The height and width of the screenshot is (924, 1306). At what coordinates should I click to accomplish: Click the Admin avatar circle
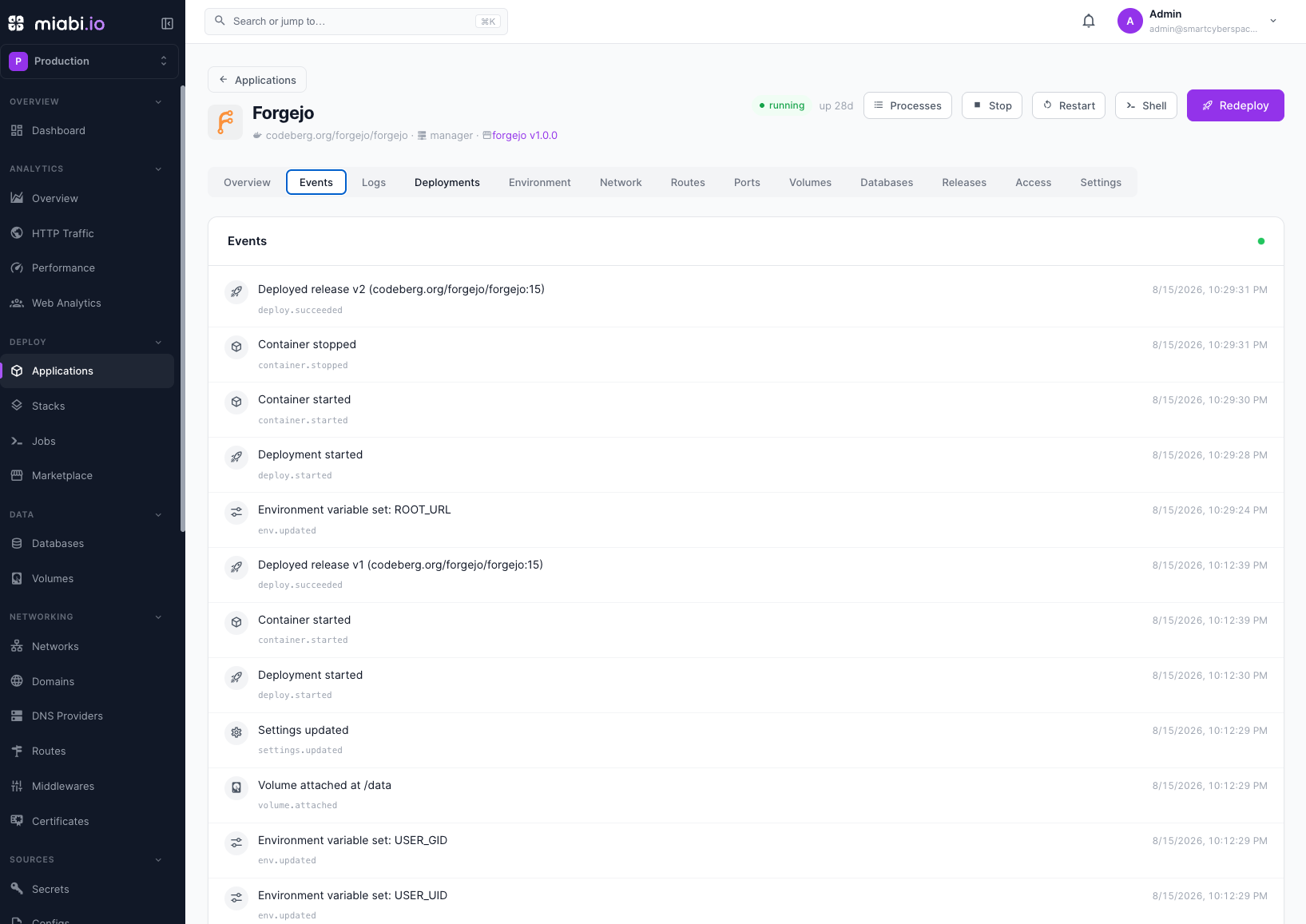1129,22
